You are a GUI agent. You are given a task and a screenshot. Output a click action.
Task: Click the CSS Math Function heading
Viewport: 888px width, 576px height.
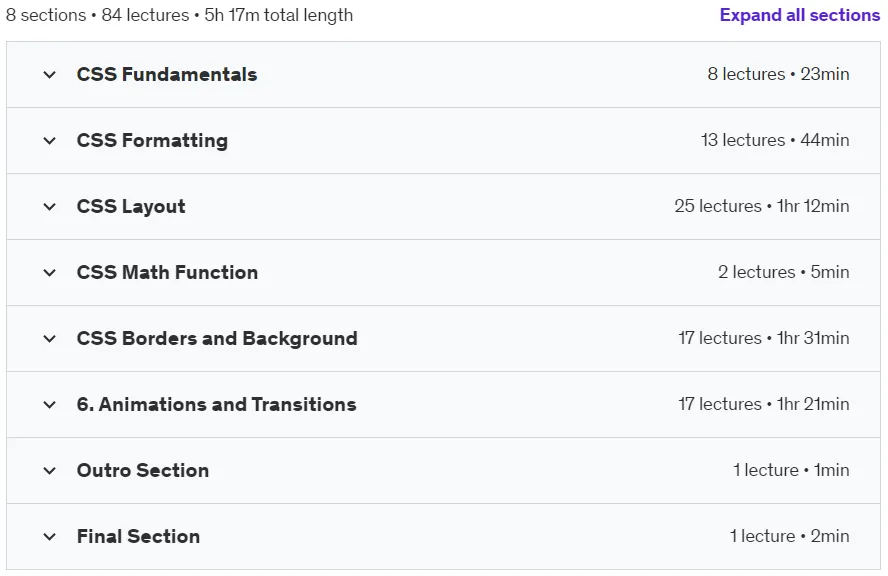[x=168, y=272]
